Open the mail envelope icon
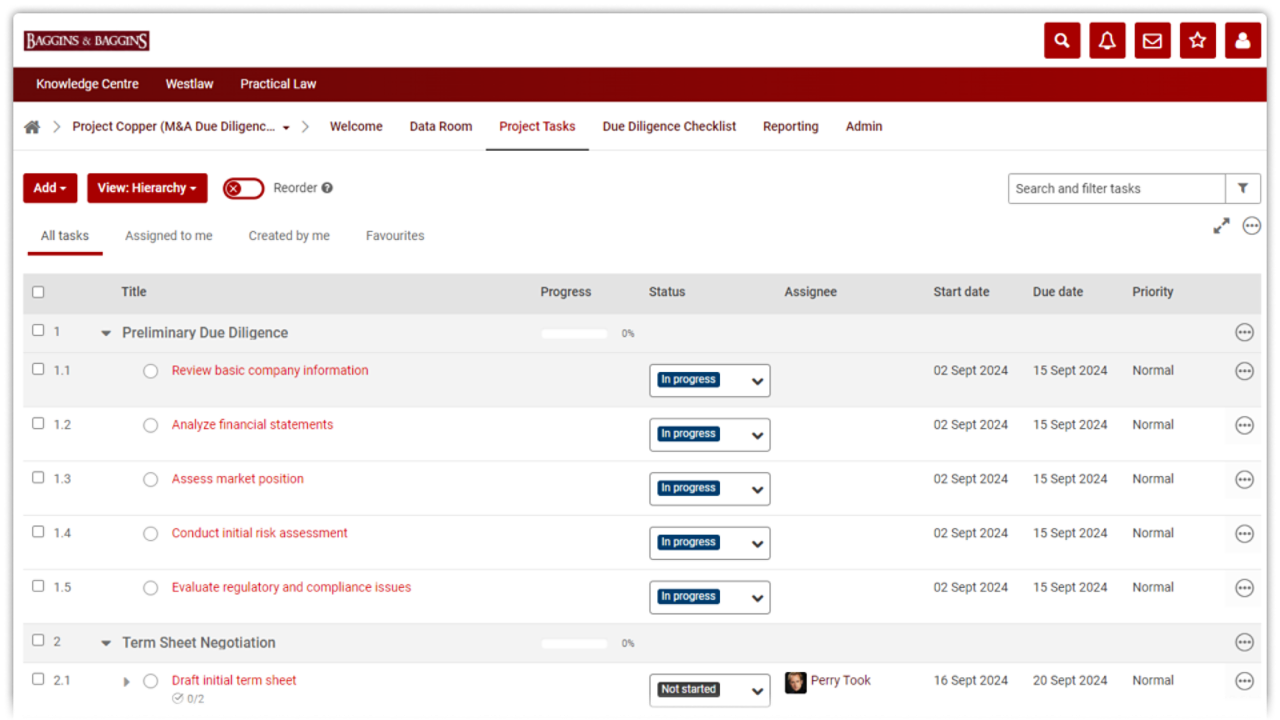The height and width of the screenshot is (720, 1280). coord(1152,41)
